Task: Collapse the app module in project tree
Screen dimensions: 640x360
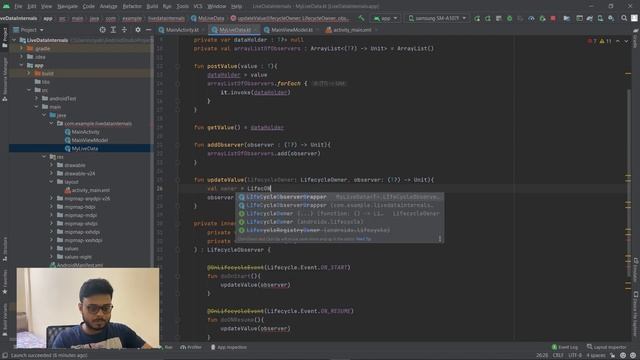Action: point(22,65)
